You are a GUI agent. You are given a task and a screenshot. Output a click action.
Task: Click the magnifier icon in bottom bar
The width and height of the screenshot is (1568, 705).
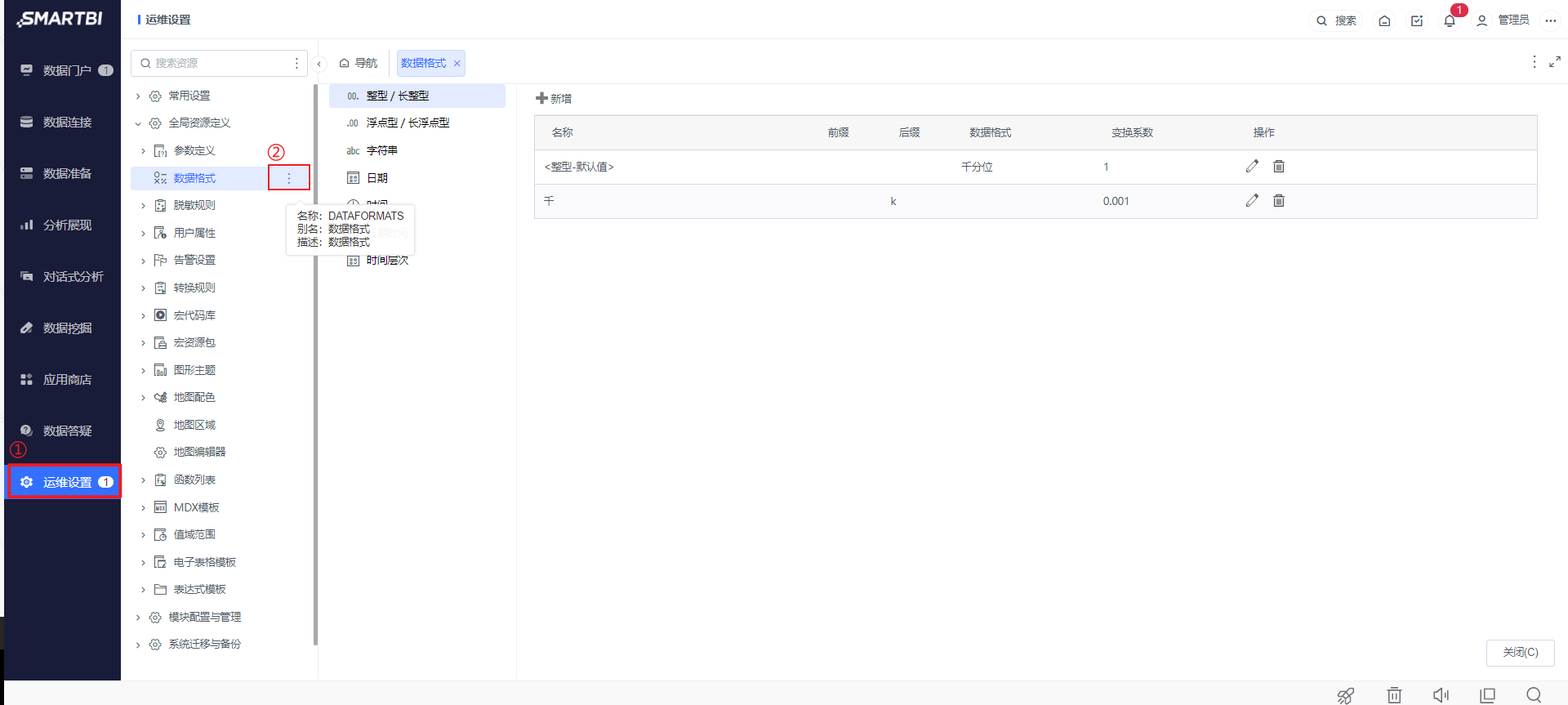(x=1534, y=695)
